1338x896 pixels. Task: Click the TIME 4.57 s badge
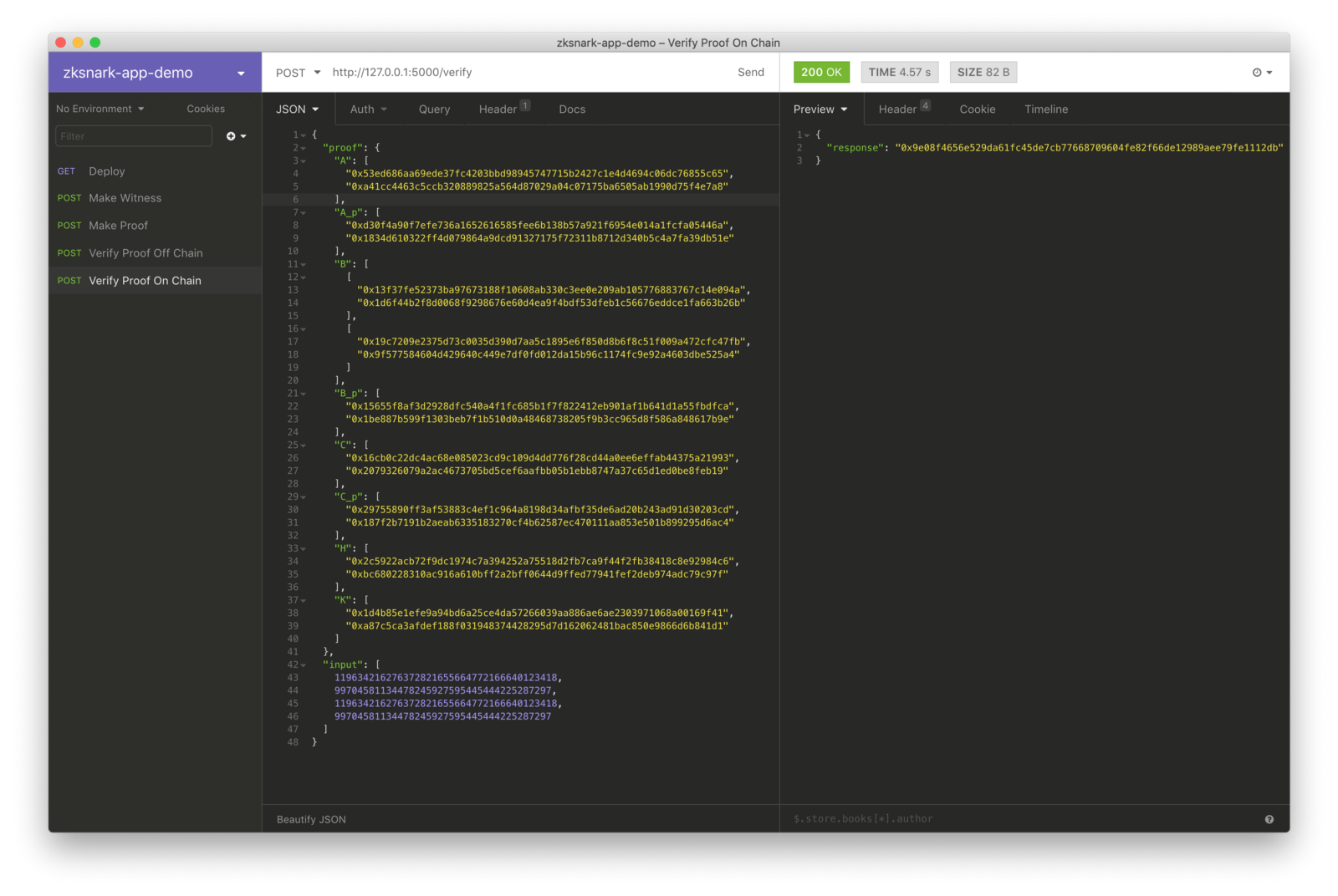pyautogui.click(x=899, y=73)
